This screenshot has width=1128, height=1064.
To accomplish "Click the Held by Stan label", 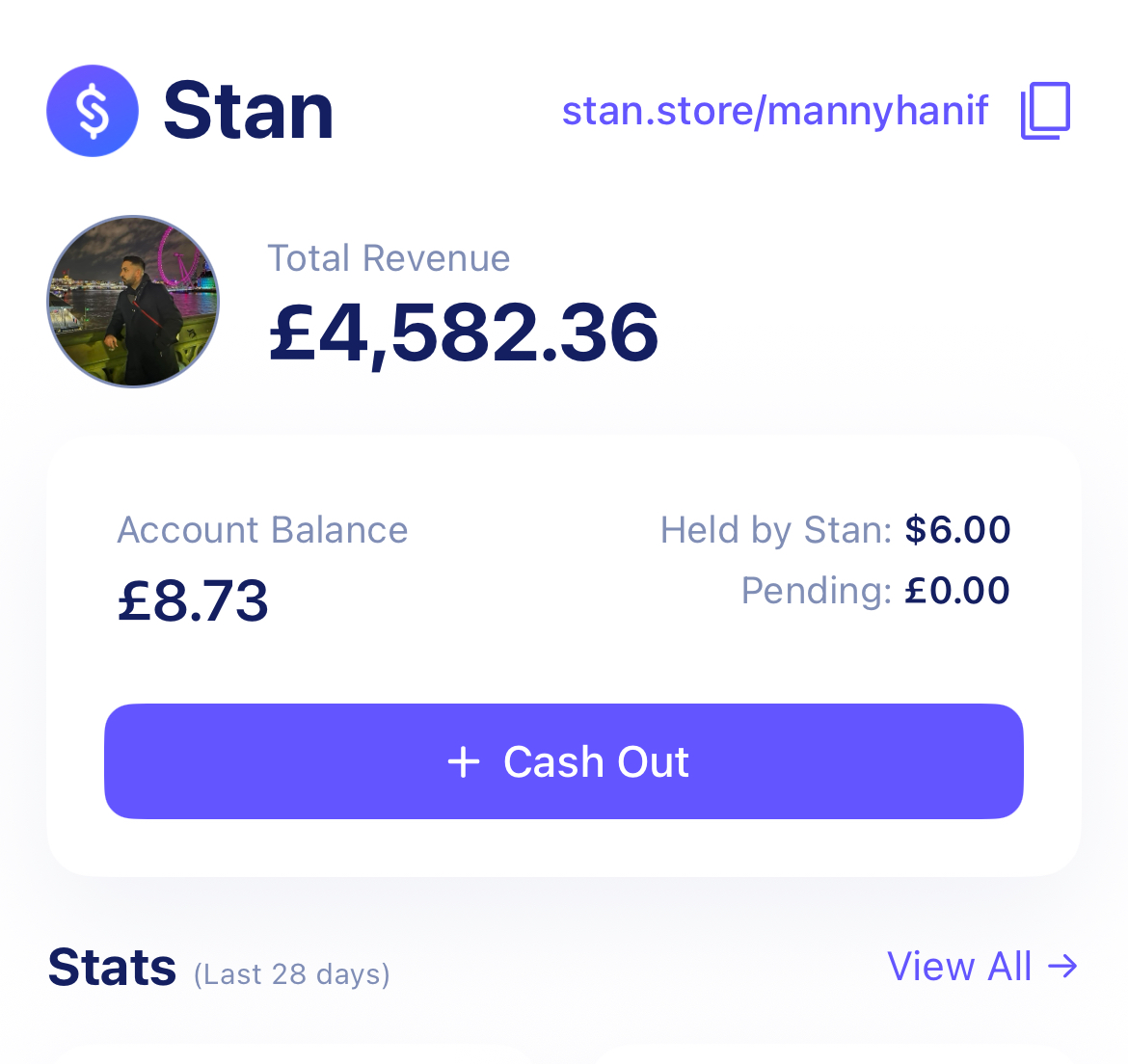I will point(776,530).
